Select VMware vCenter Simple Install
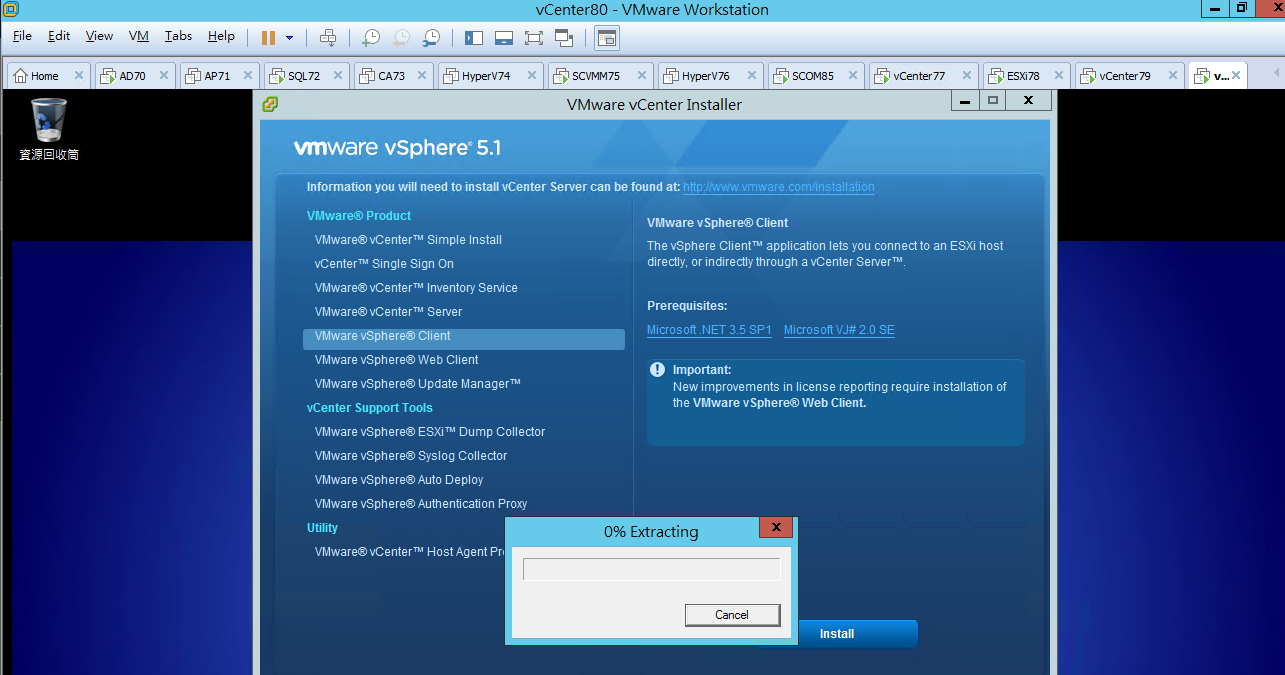The width and height of the screenshot is (1285, 675). pyautogui.click(x=408, y=240)
